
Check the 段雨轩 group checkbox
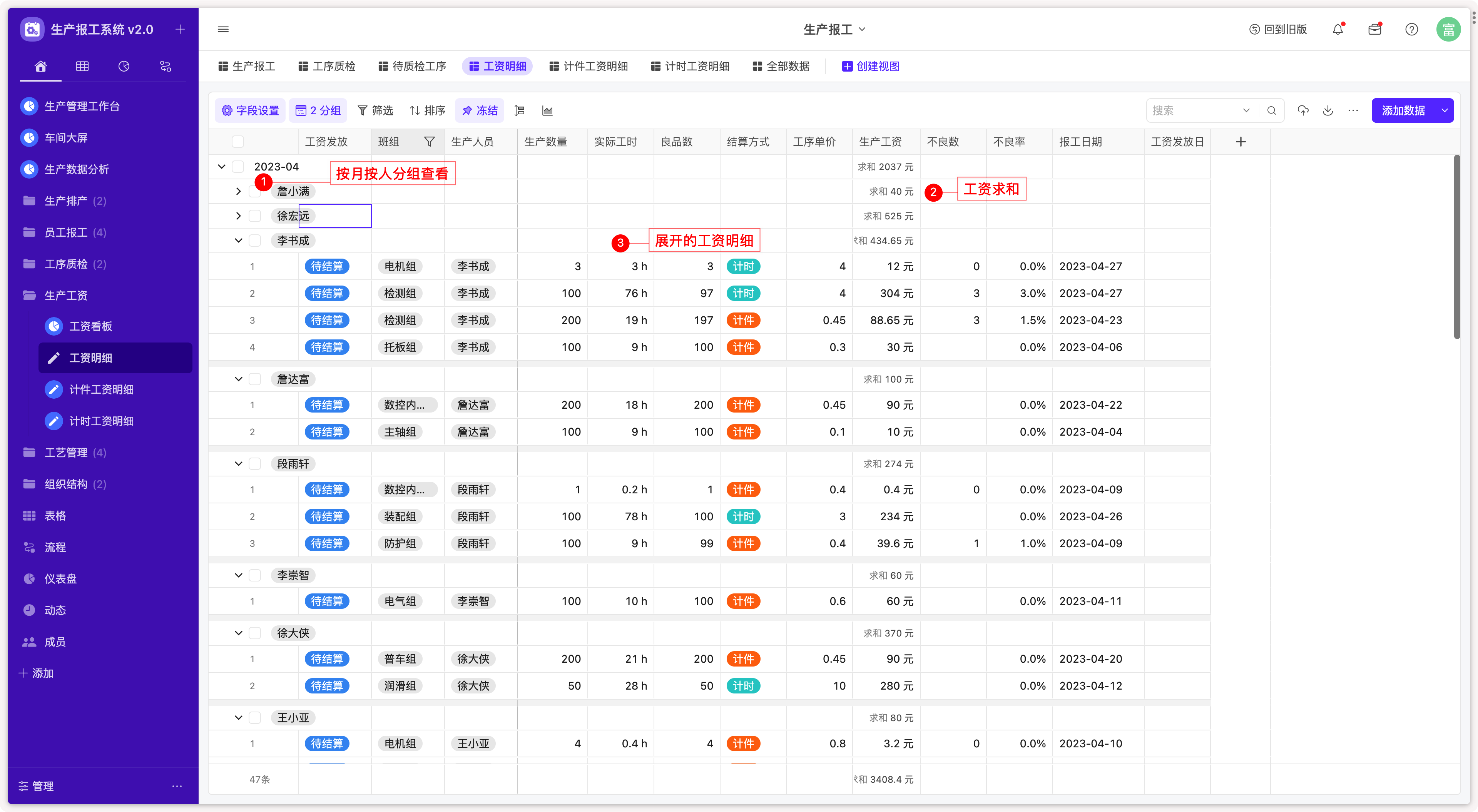(255, 464)
